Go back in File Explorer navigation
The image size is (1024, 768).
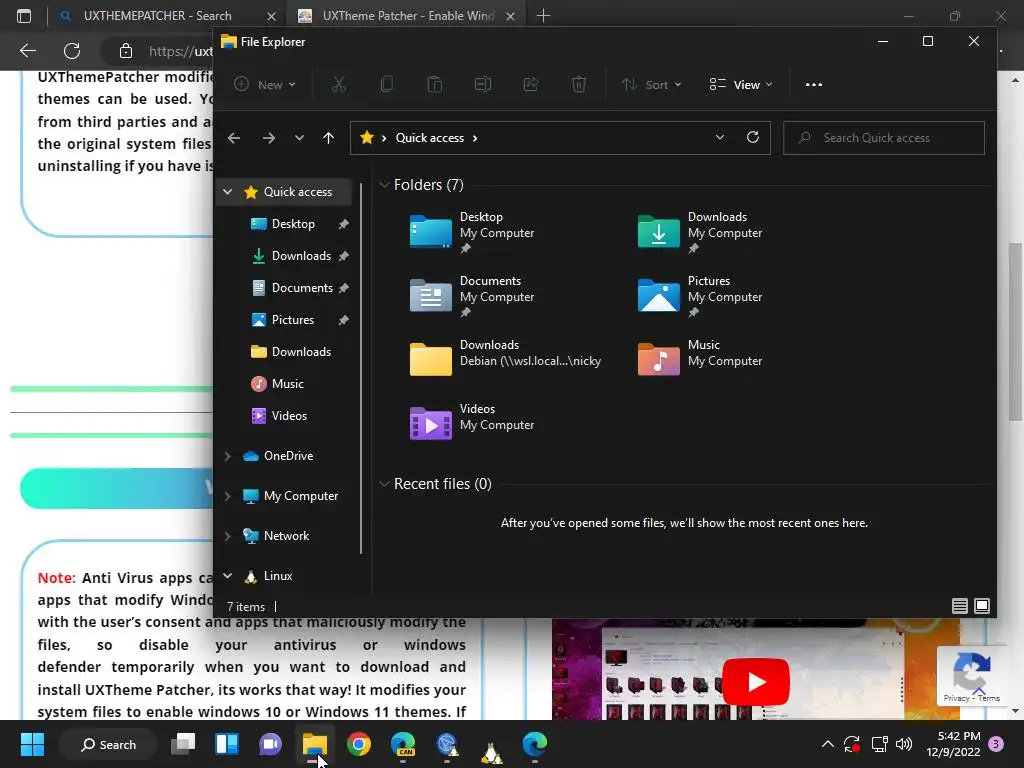[234, 138]
